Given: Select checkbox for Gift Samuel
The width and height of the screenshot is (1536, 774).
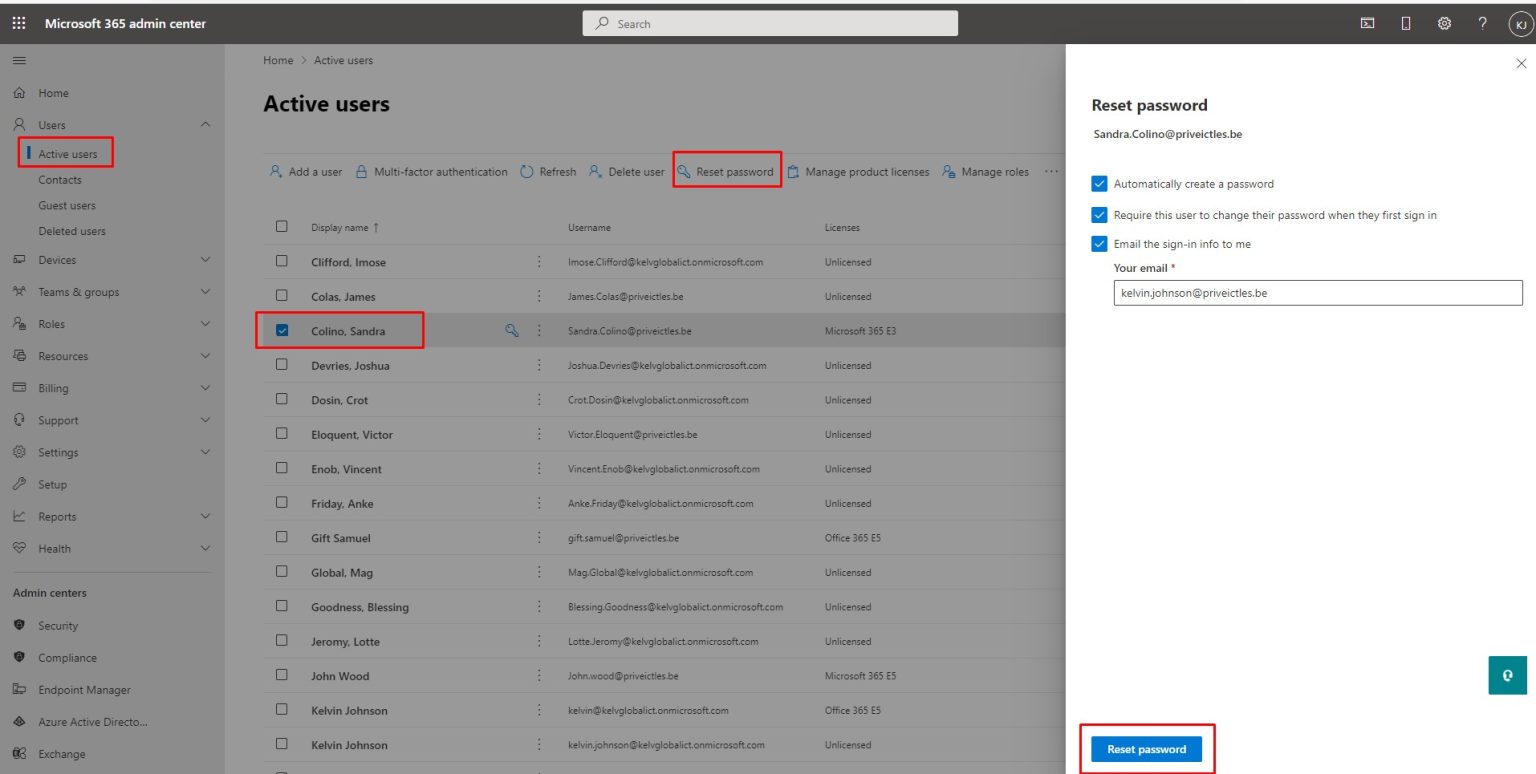Looking at the screenshot, I should coord(282,537).
